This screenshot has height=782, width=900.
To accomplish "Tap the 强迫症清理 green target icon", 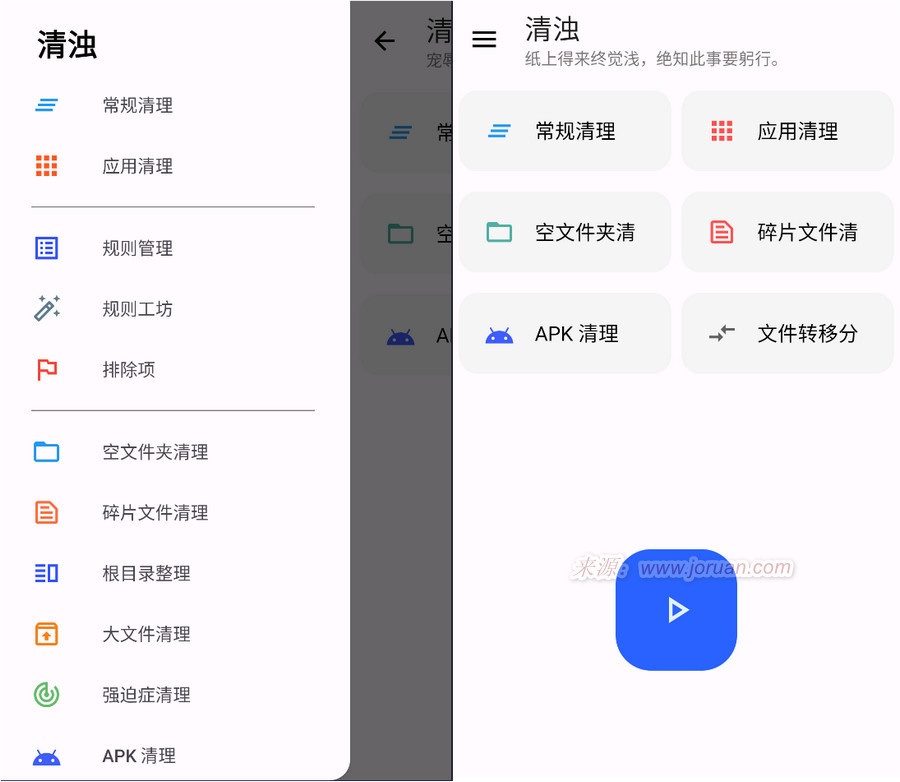I will [x=47, y=695].
